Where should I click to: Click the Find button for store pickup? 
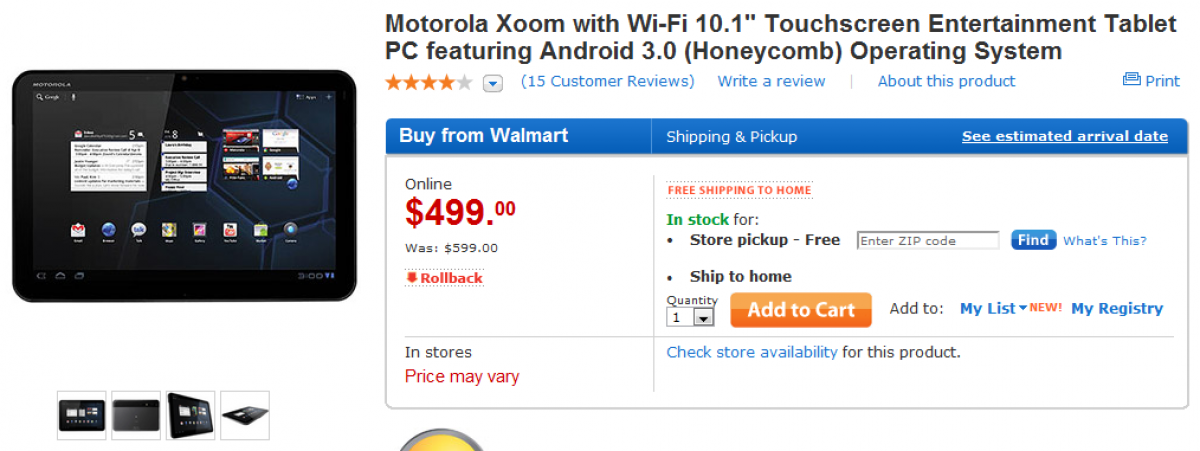click(1033, 240)
